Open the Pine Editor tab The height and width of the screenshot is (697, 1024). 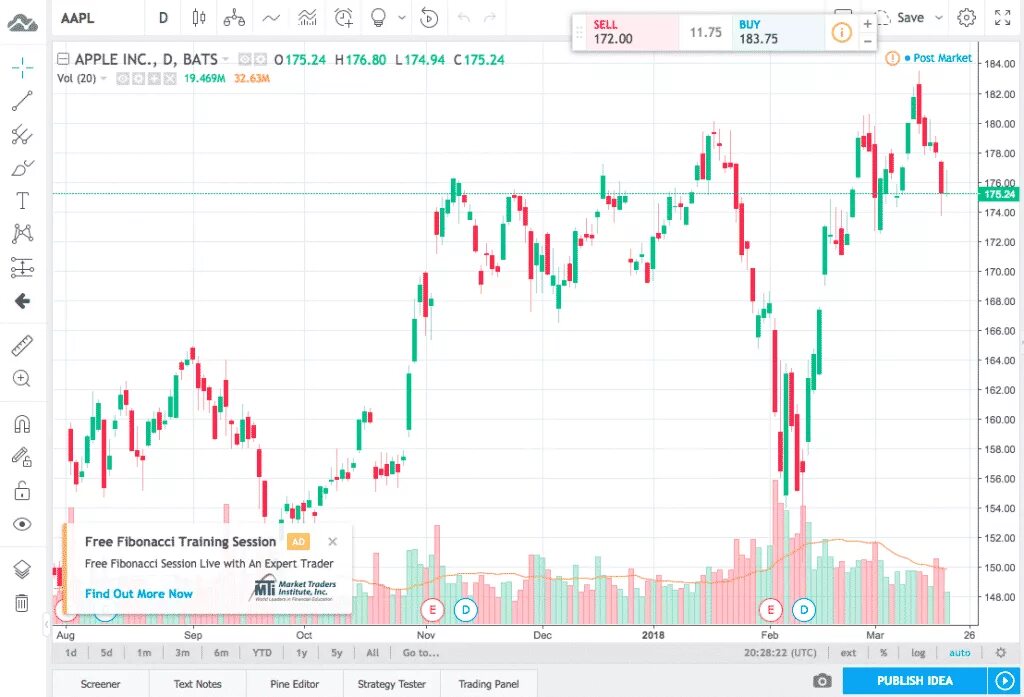pyautogui.click(x=295, y=684)
